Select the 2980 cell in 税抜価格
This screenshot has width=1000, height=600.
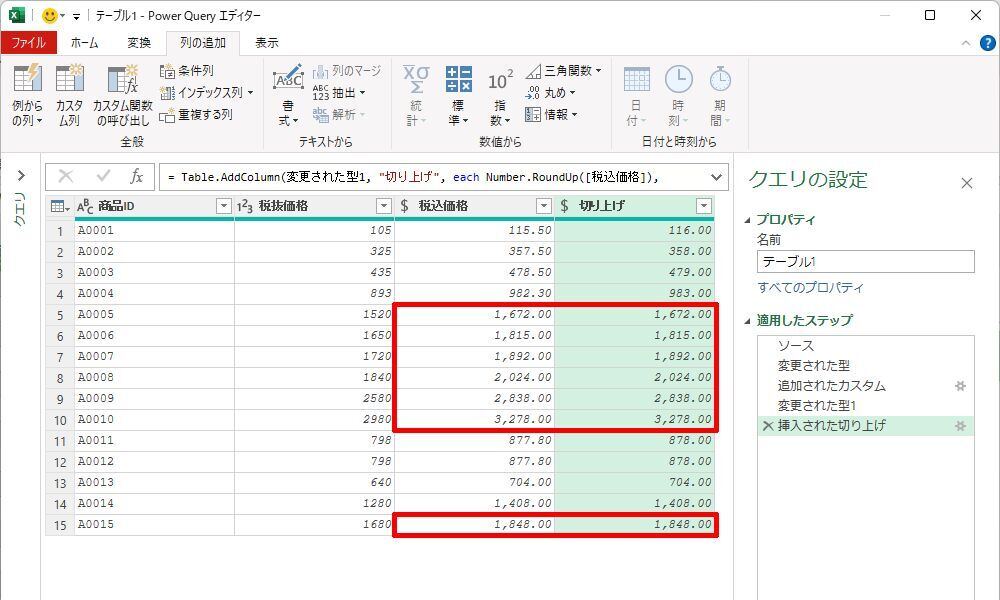[314, 420]
